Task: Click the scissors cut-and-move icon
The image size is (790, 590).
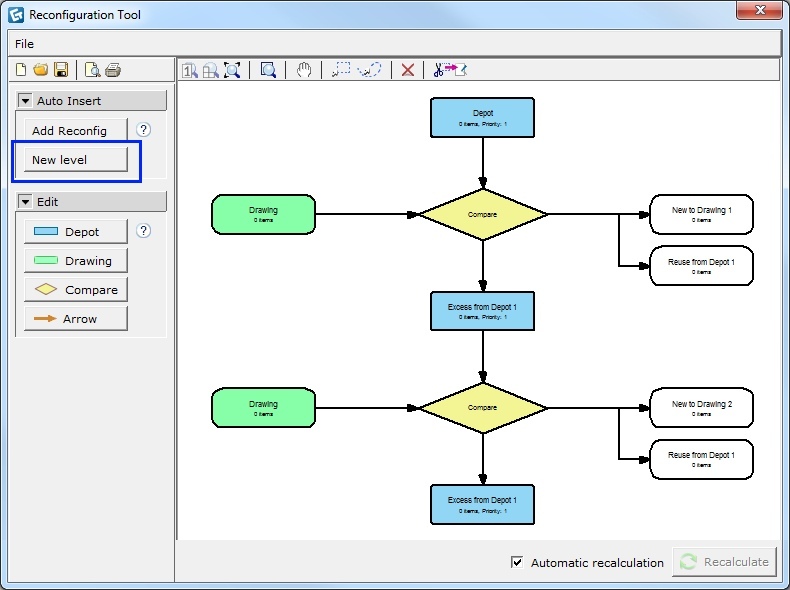Action: (x=450, y=70)
